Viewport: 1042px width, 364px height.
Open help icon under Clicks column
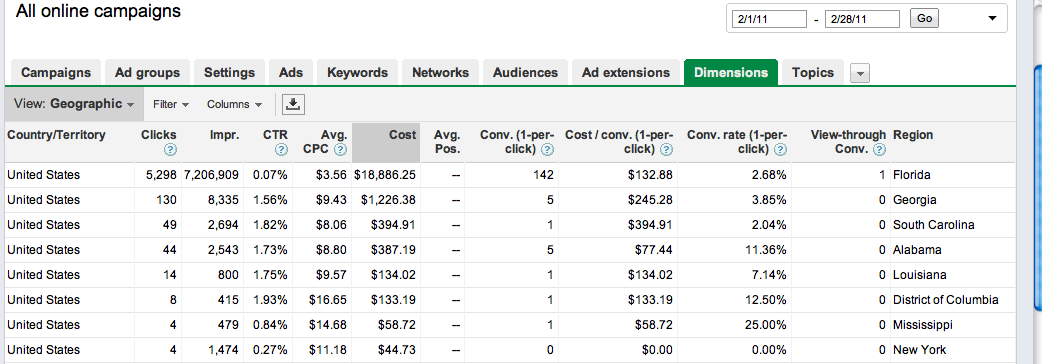[170, 150]
